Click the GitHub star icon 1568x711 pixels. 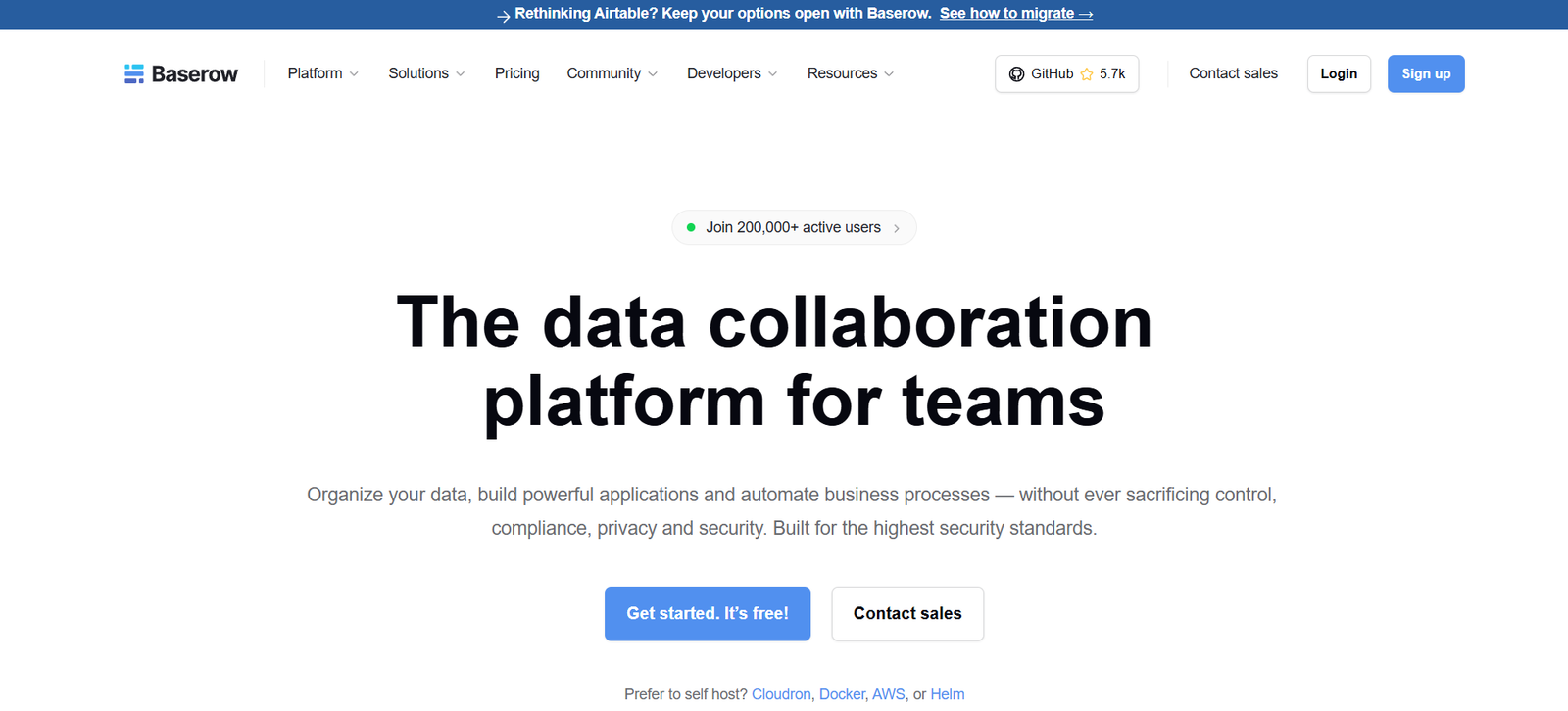1087,74
